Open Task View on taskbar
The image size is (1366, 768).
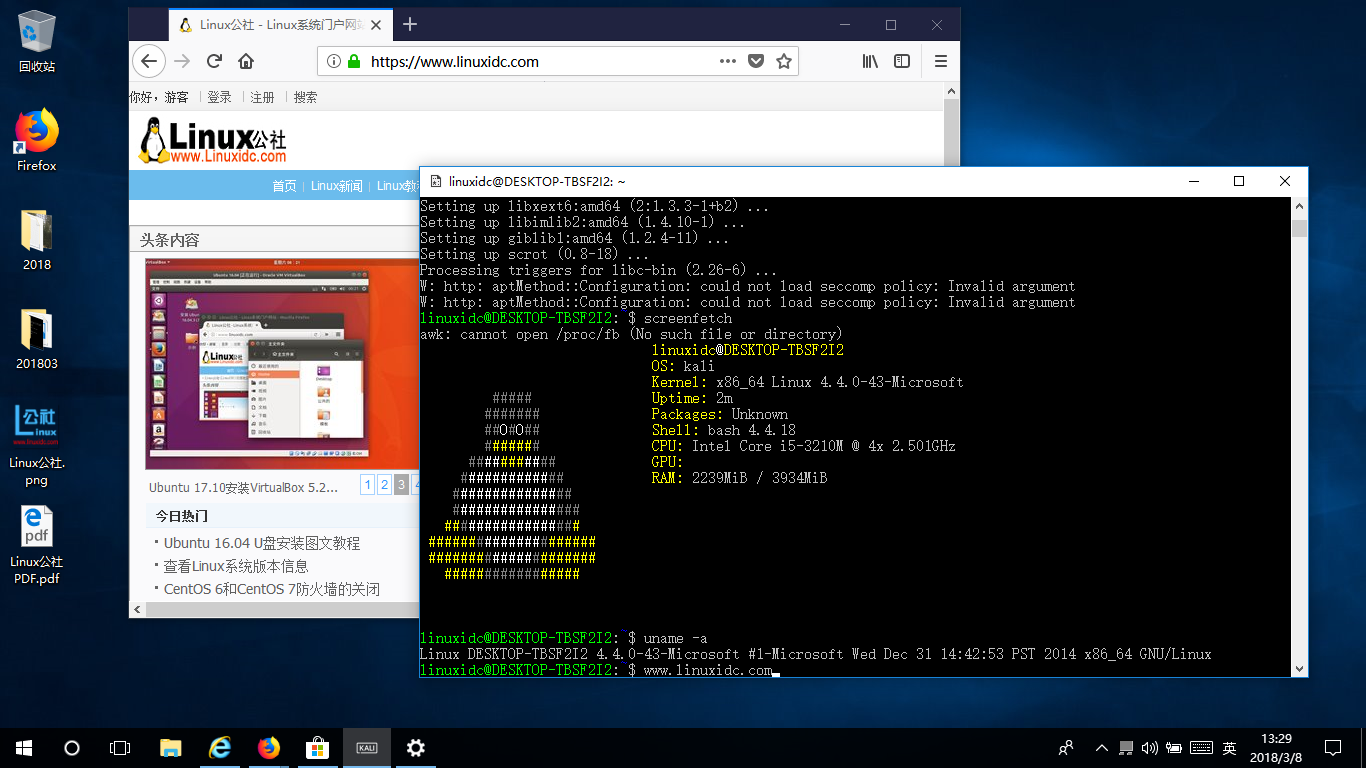(120, 748)
